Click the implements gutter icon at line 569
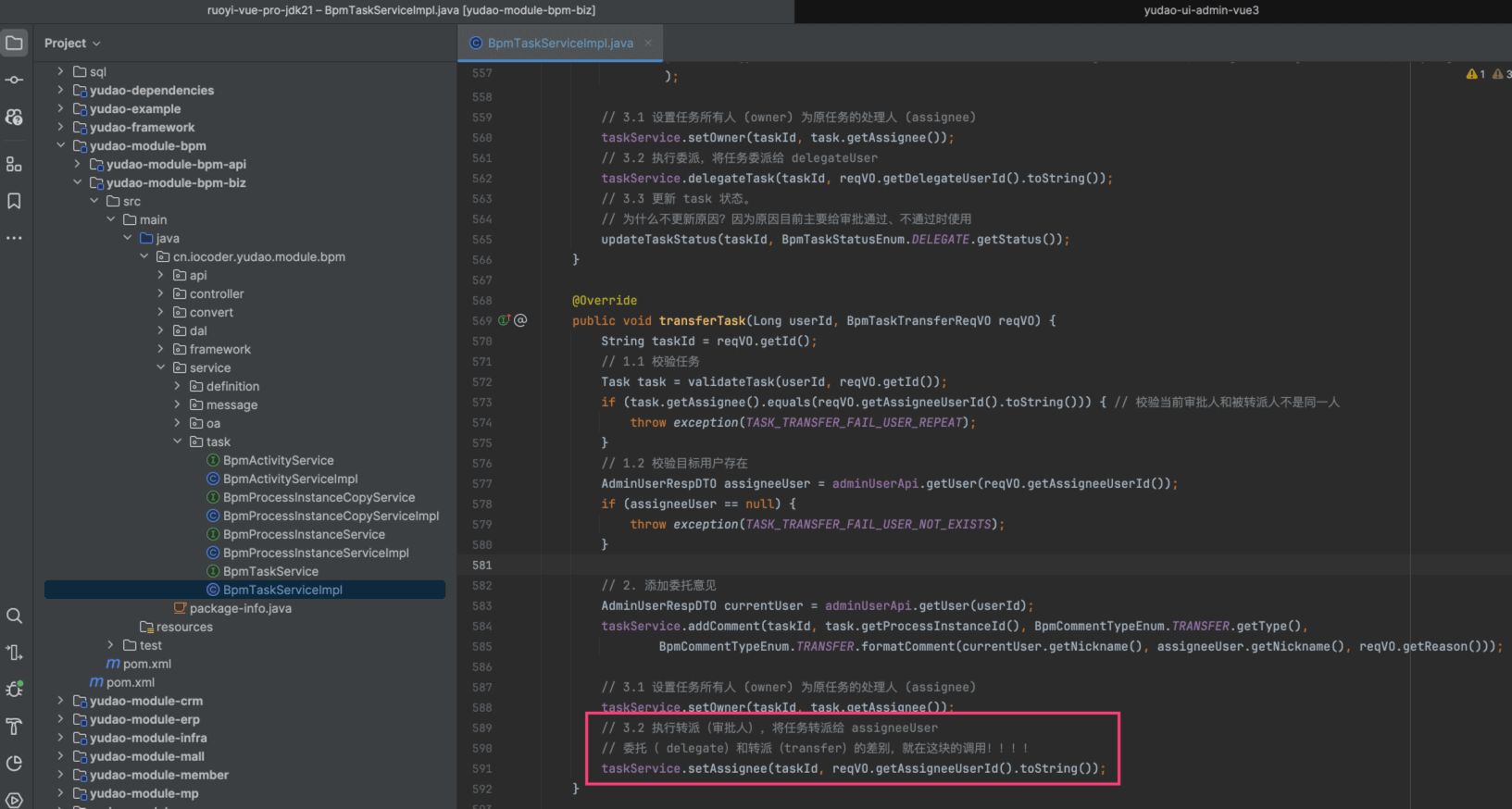 (x=505, y=320)
